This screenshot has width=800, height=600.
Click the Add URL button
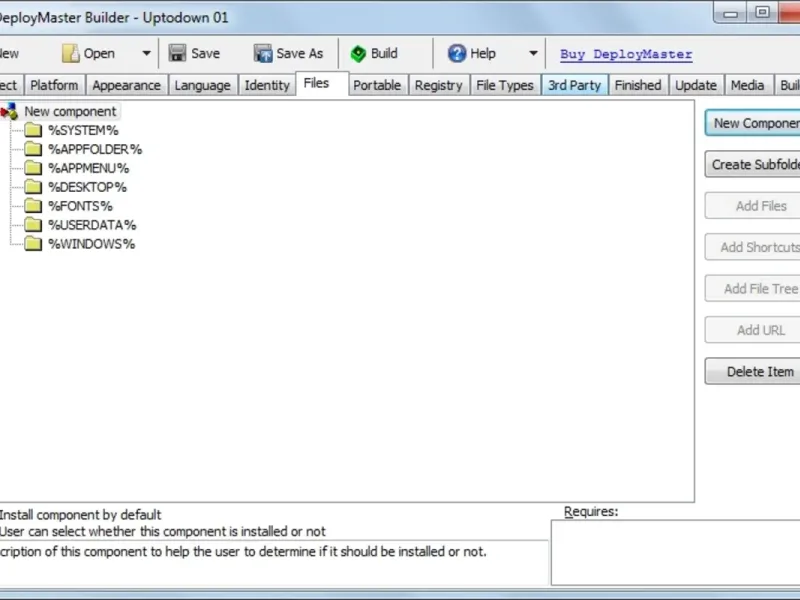pyautogui.click(x=753, y=330)
